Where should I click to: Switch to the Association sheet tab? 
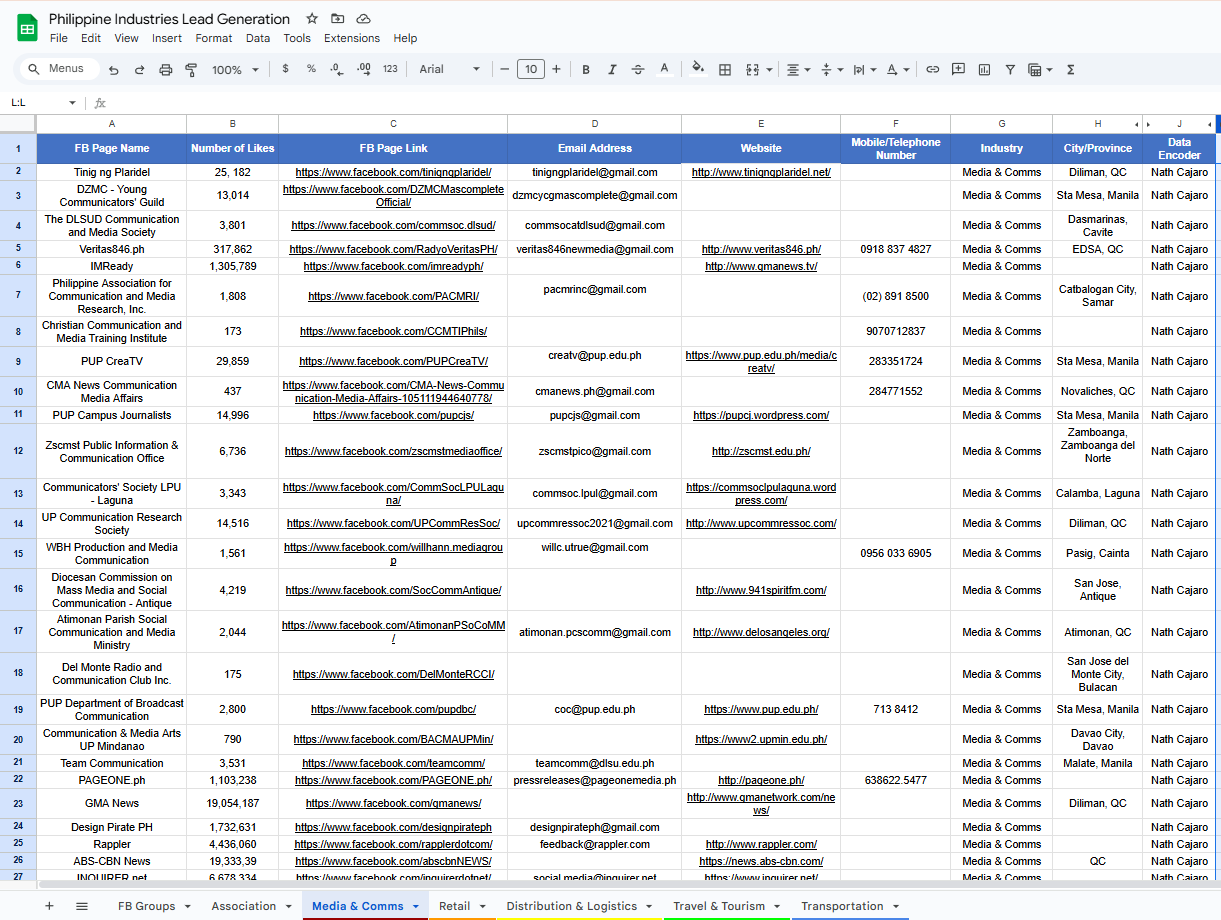[x=243, y=906]
